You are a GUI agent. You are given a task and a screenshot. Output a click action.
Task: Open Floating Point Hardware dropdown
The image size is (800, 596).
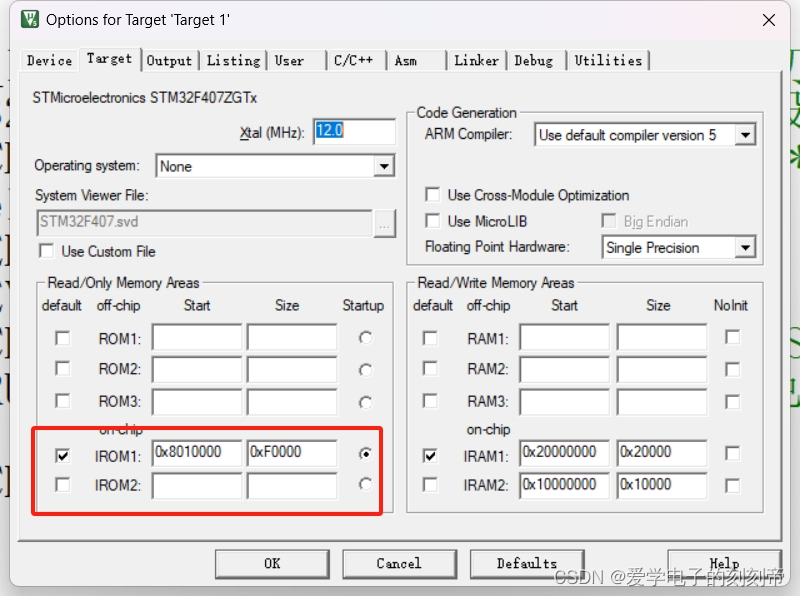pyautogui.click(x=679, y=247)
